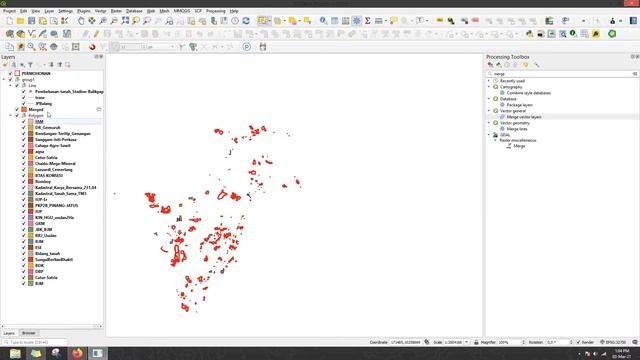The image size is (640, 360).
Task: Toggle the Render checkbox in status bar
Action: coord(579,342)
